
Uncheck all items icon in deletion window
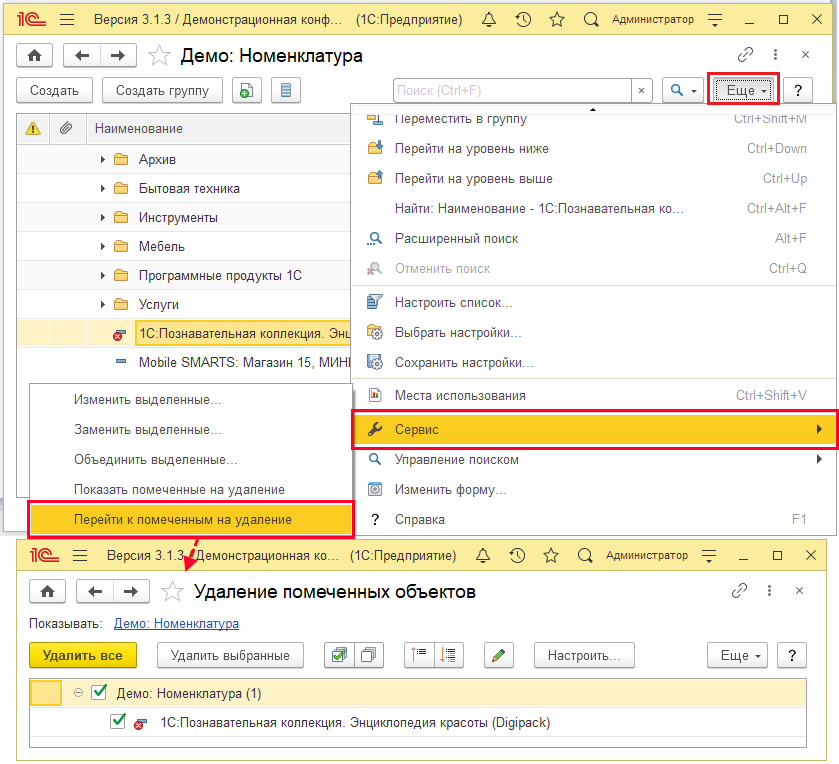[369, 655]
